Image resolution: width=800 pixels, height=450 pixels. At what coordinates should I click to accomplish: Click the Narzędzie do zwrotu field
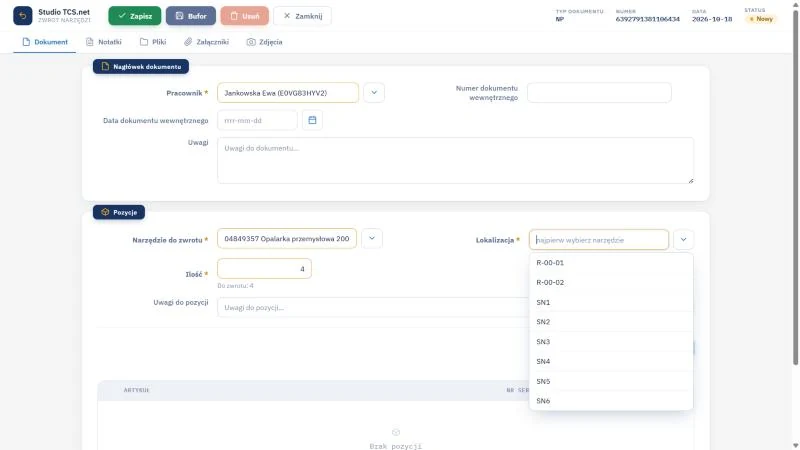click(287, 239)
